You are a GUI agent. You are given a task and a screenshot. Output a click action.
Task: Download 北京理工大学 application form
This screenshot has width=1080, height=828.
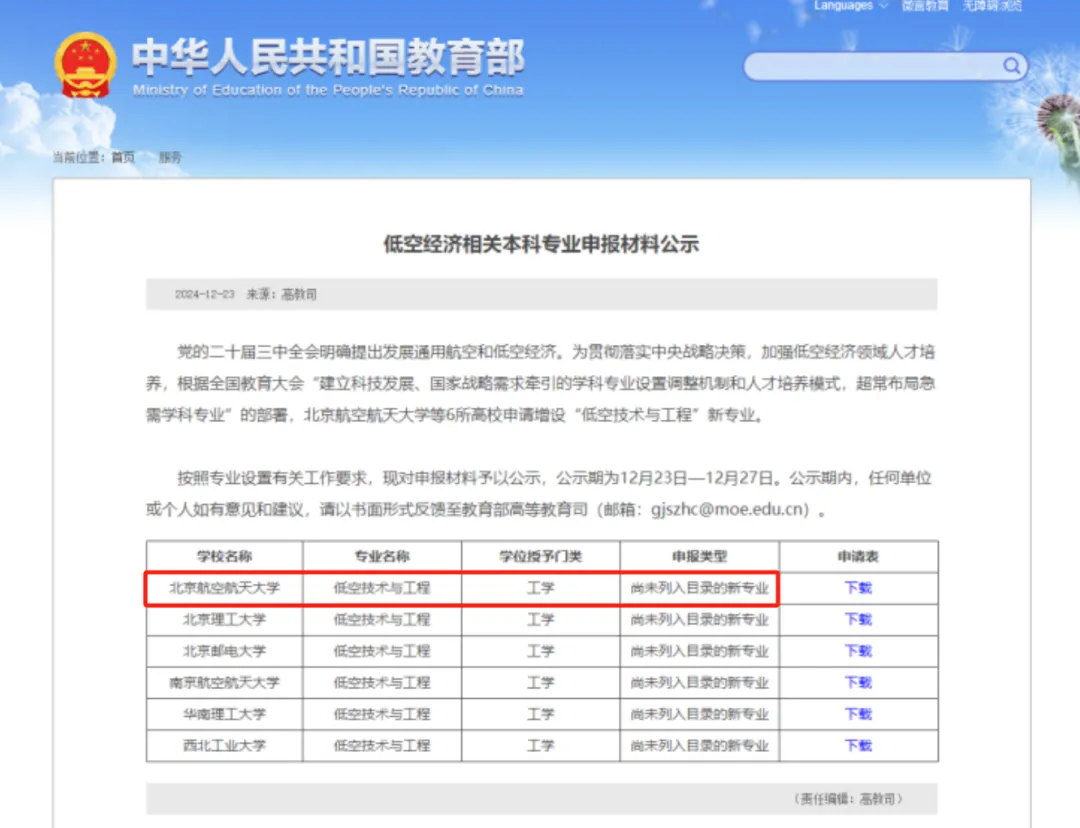coord(858,619)
